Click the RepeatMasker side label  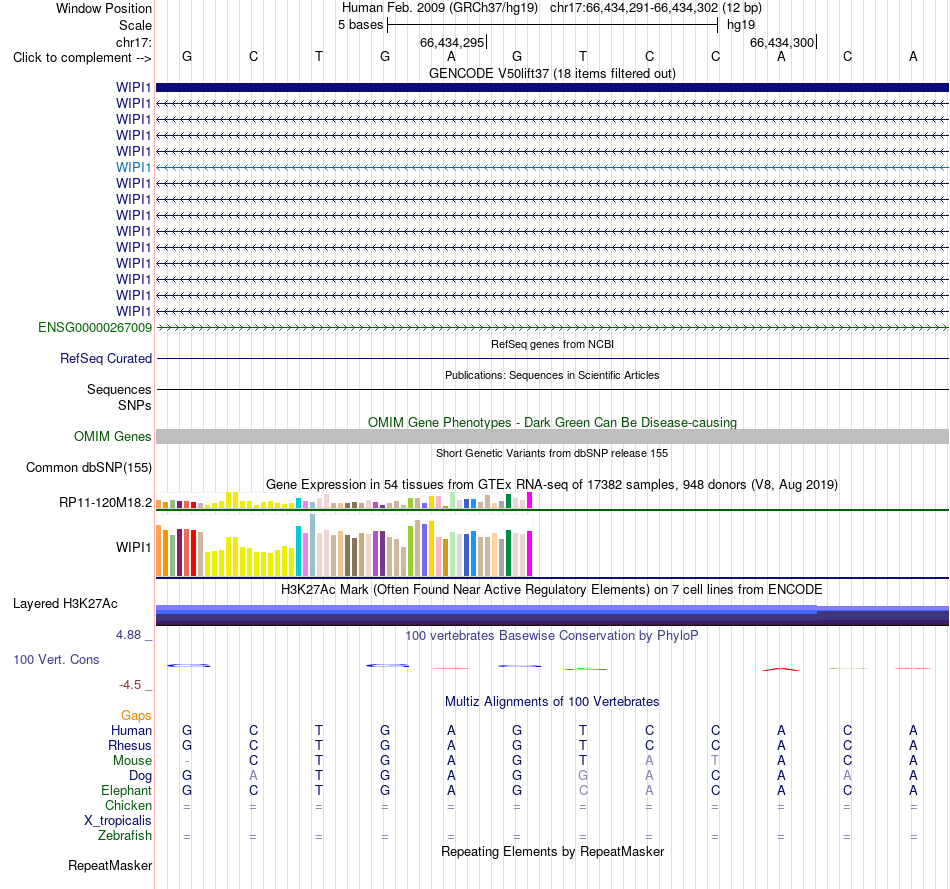(x=110, y=865)
